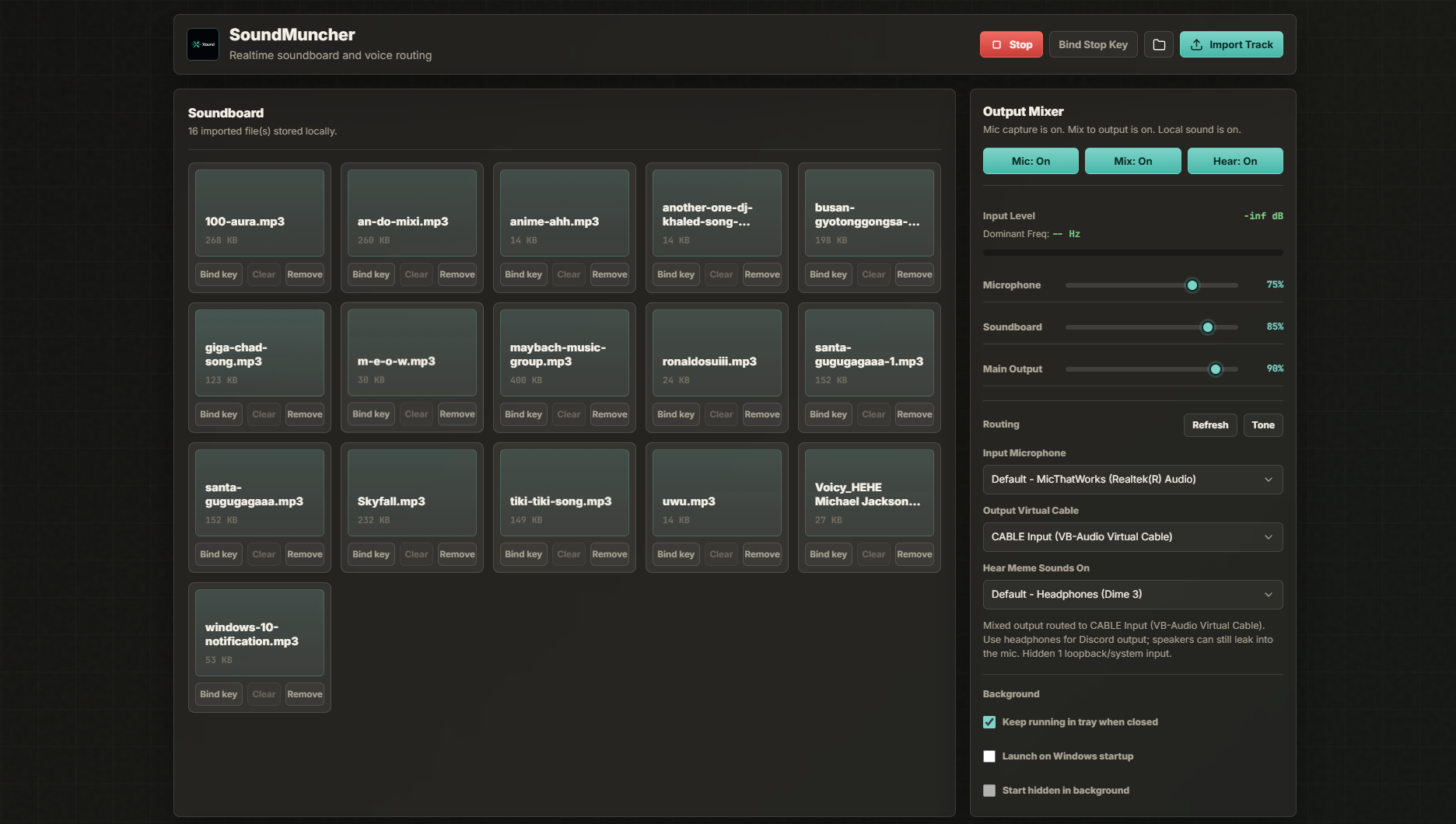Viewport: 1456px width, 824px height.
Task: Toggle Mix: On button
Action: coord(1132,161)
